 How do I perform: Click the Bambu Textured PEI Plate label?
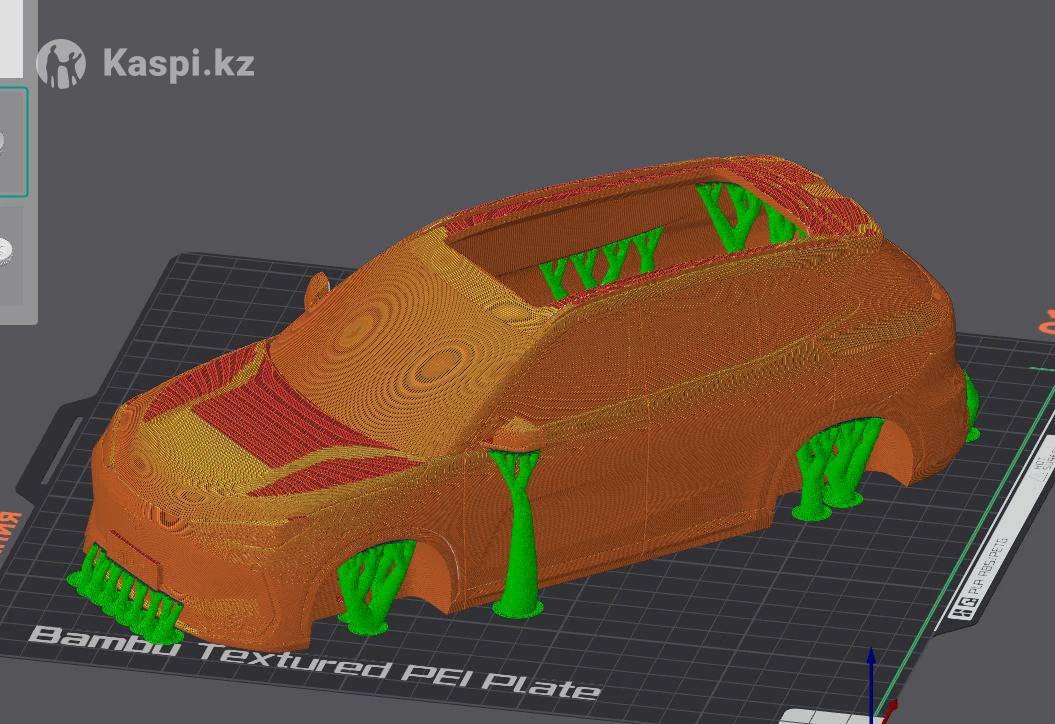point(315,660)
